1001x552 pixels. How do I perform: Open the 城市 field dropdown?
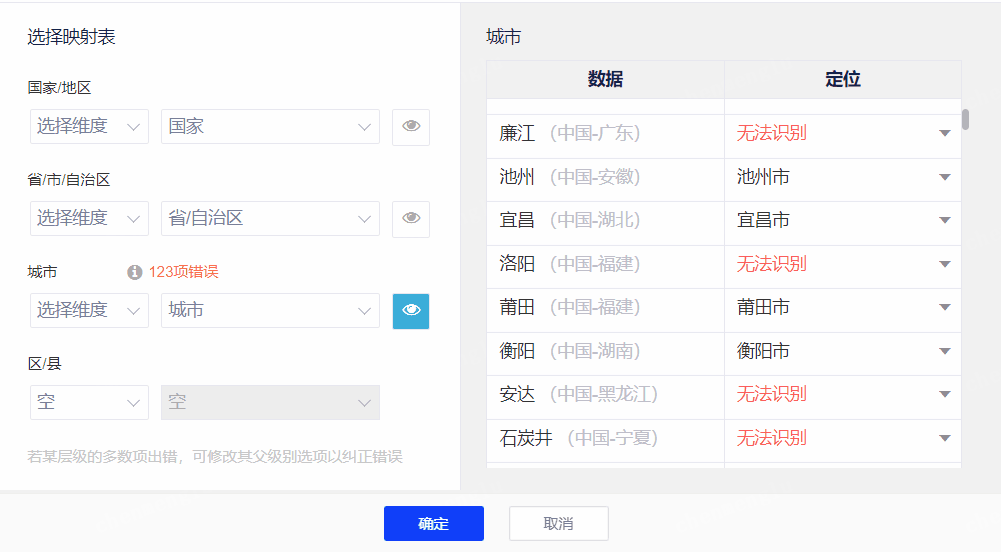[270, 311]
